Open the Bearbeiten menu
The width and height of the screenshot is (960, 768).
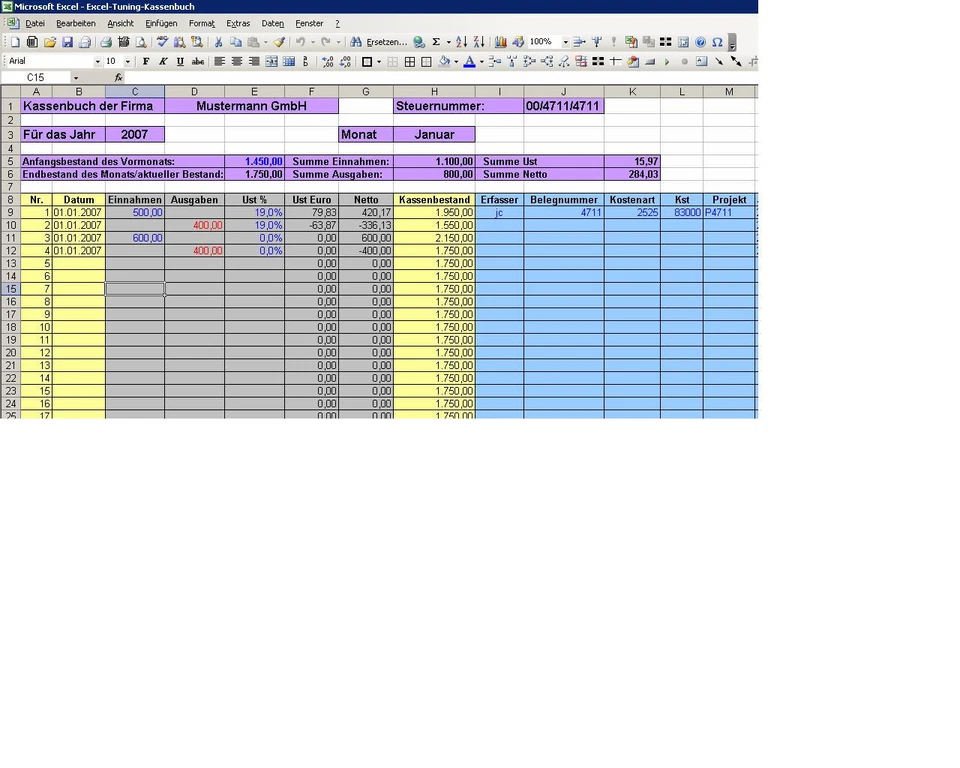76,23
